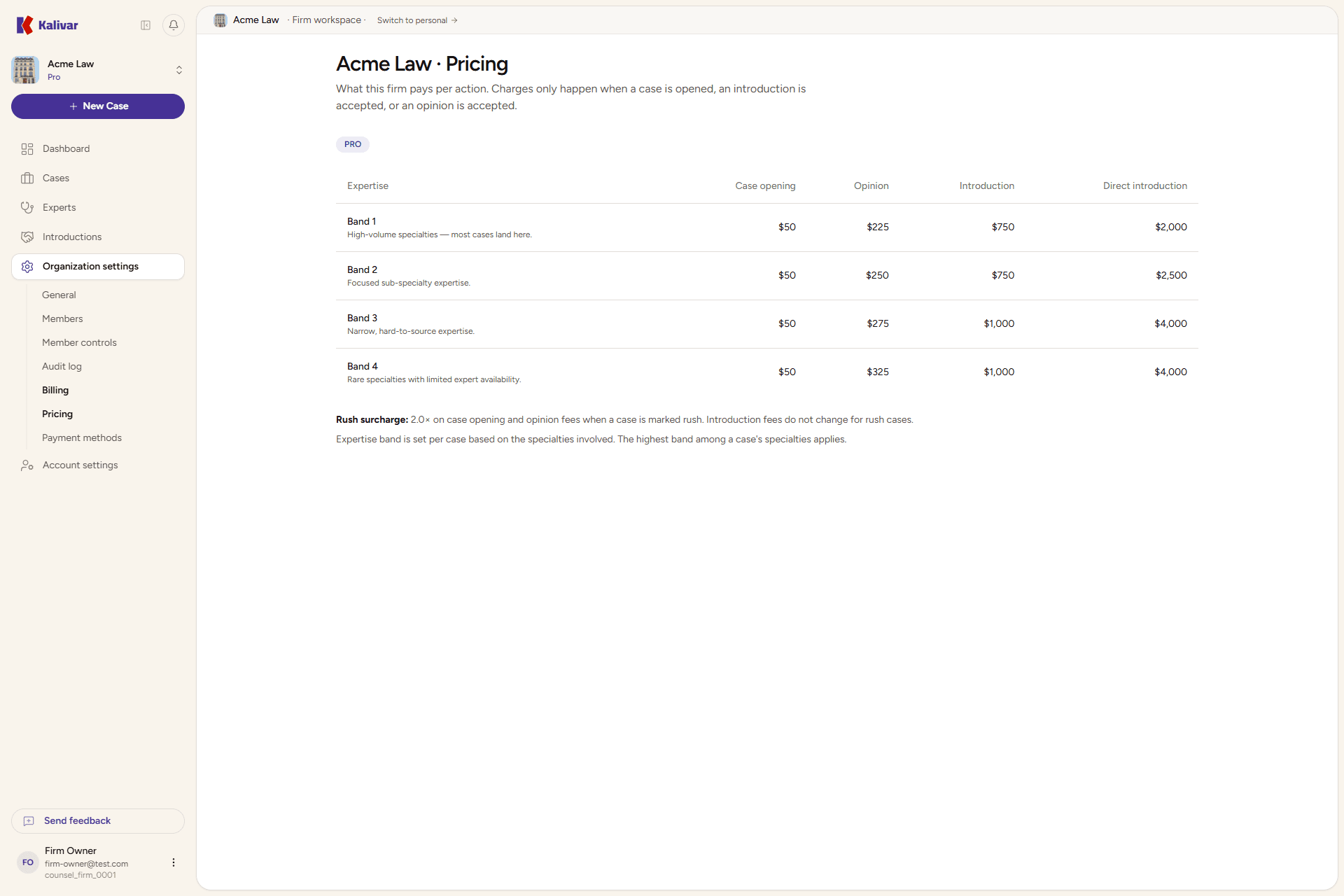Open the Dashboard menu item
The image size is (1344, 896).
click(x=98, y=149)
